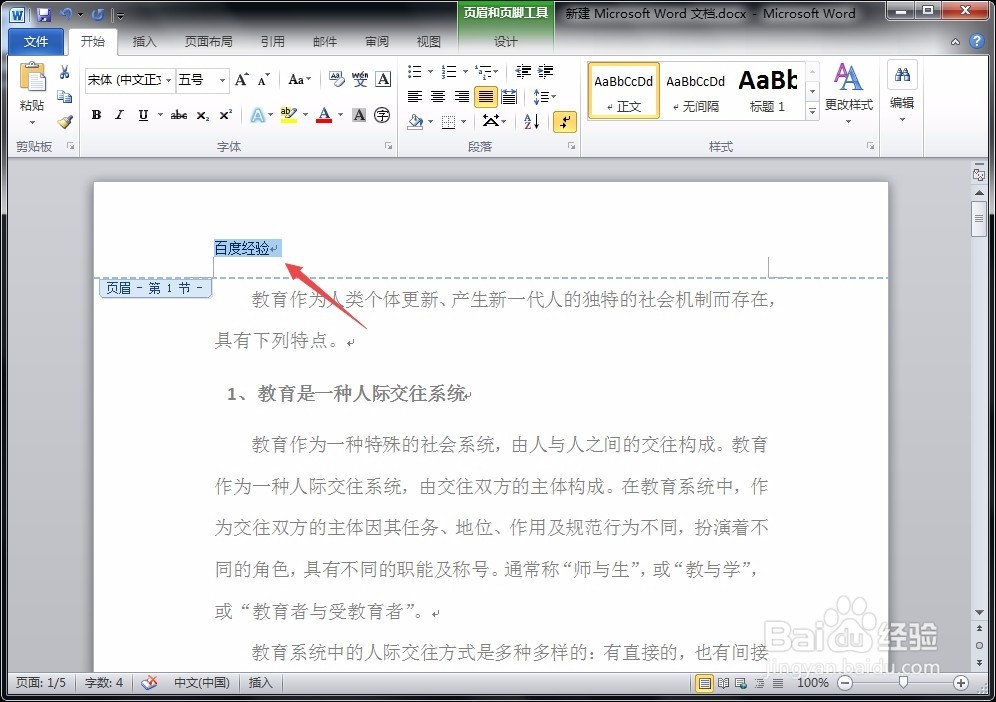The height and width of the screenshot is (702, 996).
Task: Apply the 标题 1 Heading style
Action: (x=768, y=91)
